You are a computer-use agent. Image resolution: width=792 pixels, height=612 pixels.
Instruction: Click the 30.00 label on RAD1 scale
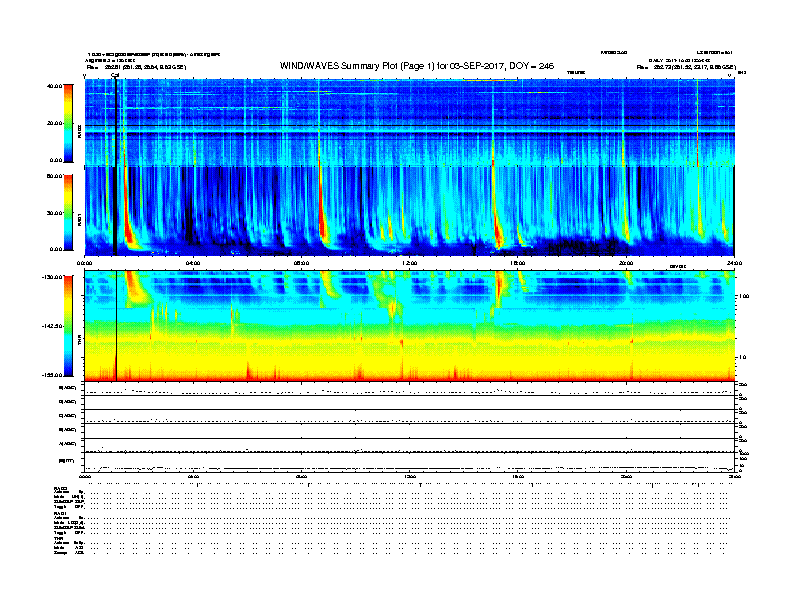click(54, 213)
